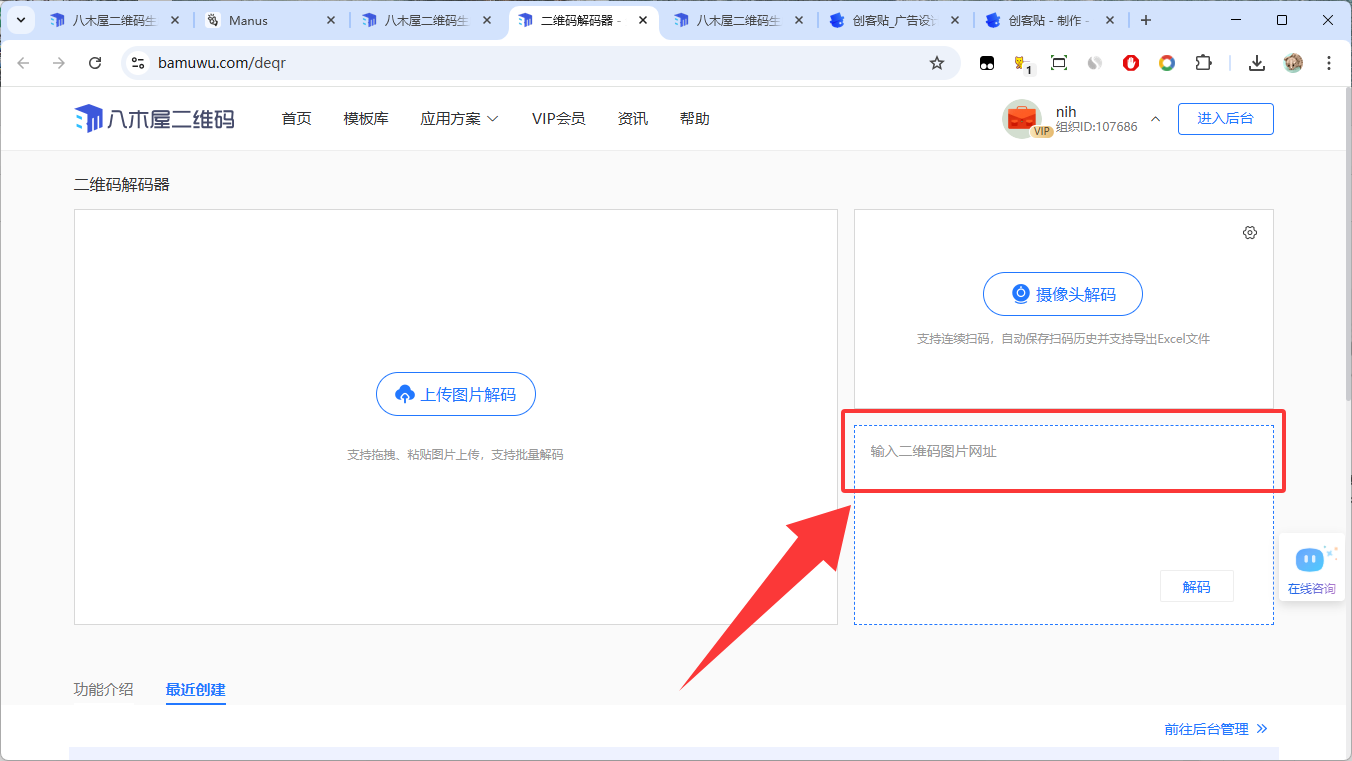1352x761 pixels.
Task: Open the tab search dropdown arrow
Action: pos(20,20)
